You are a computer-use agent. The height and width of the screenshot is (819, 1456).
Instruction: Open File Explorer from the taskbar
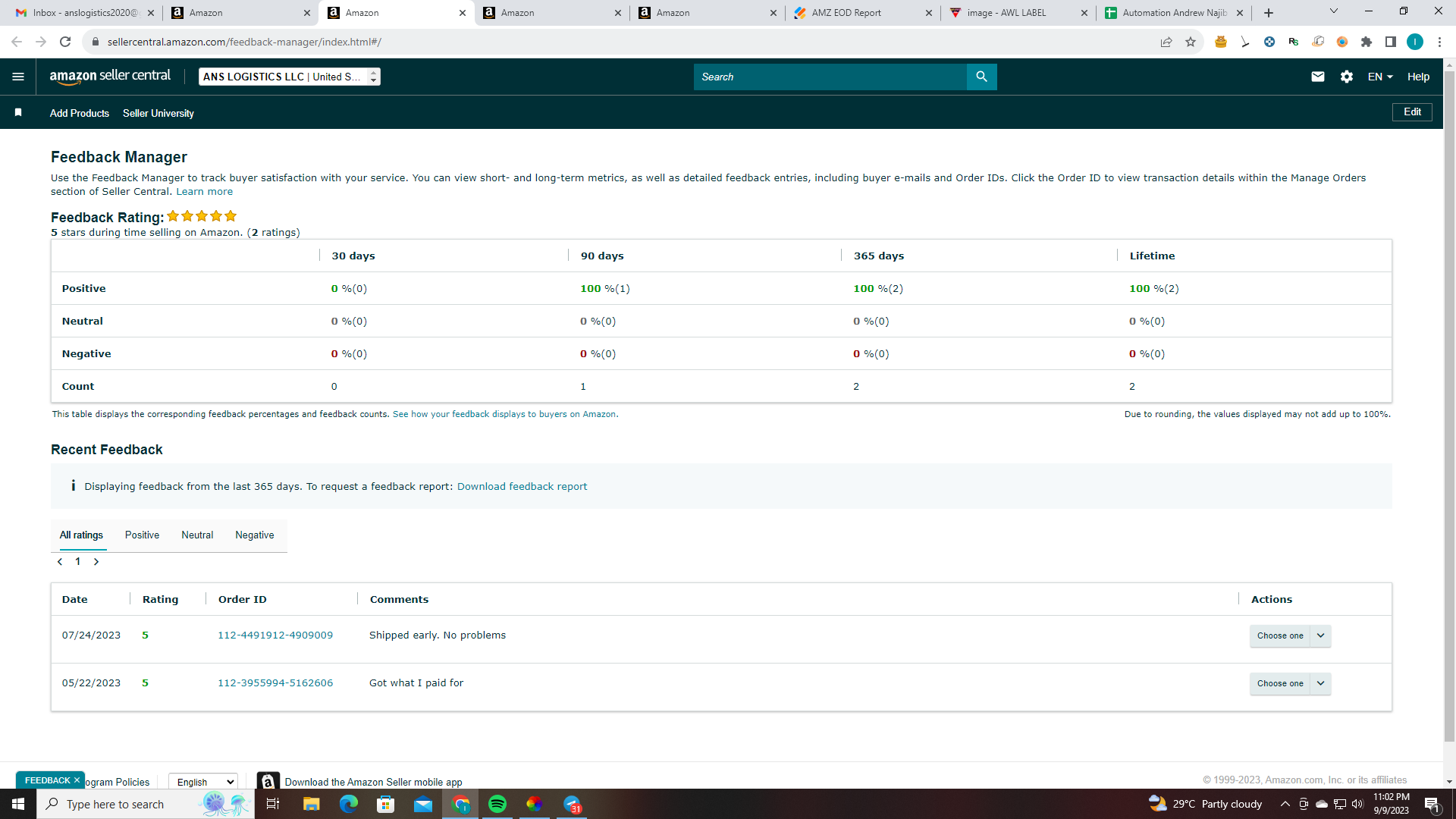click(312, 804)
